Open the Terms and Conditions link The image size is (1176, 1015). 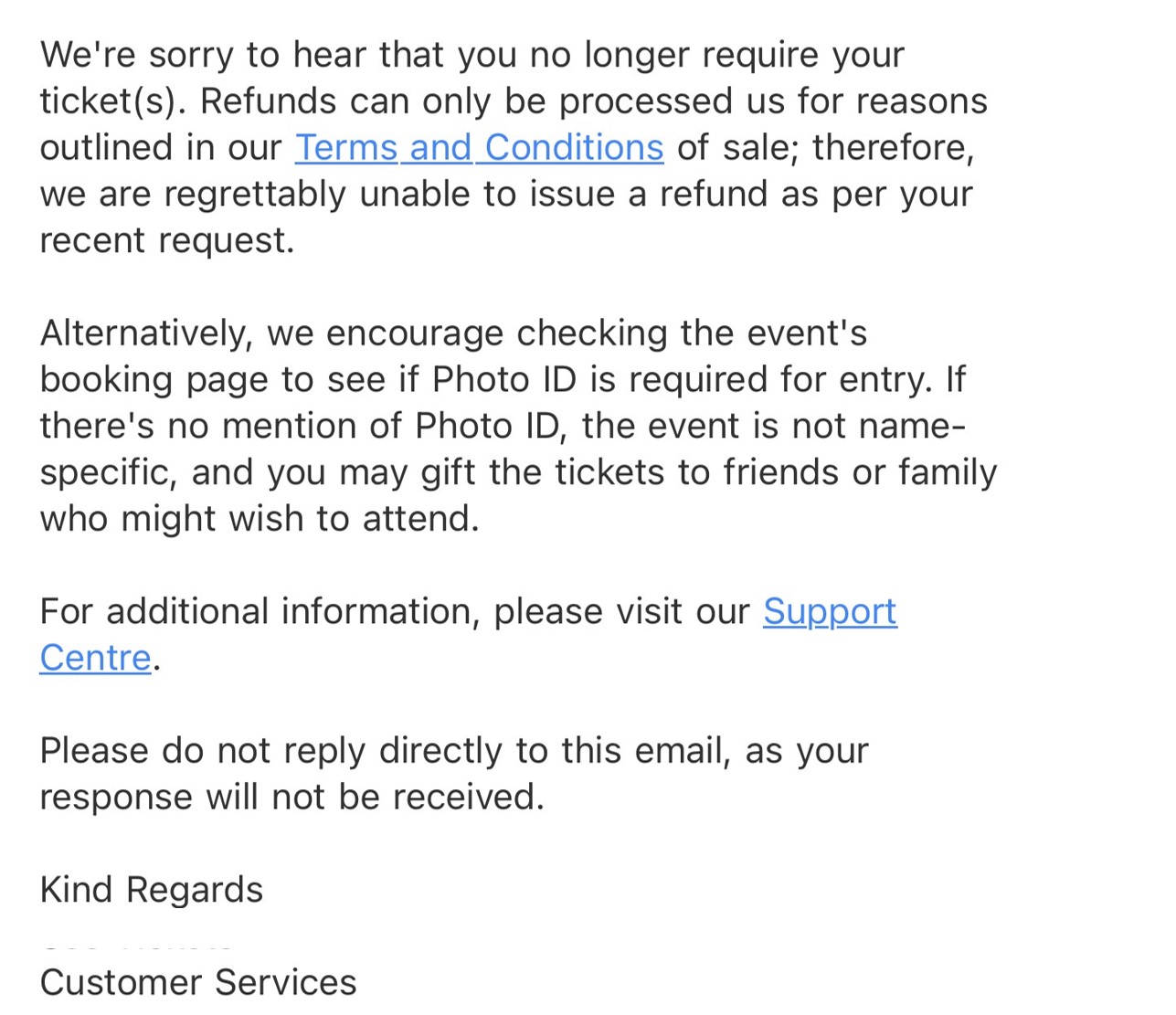click(x=479, y=148)
